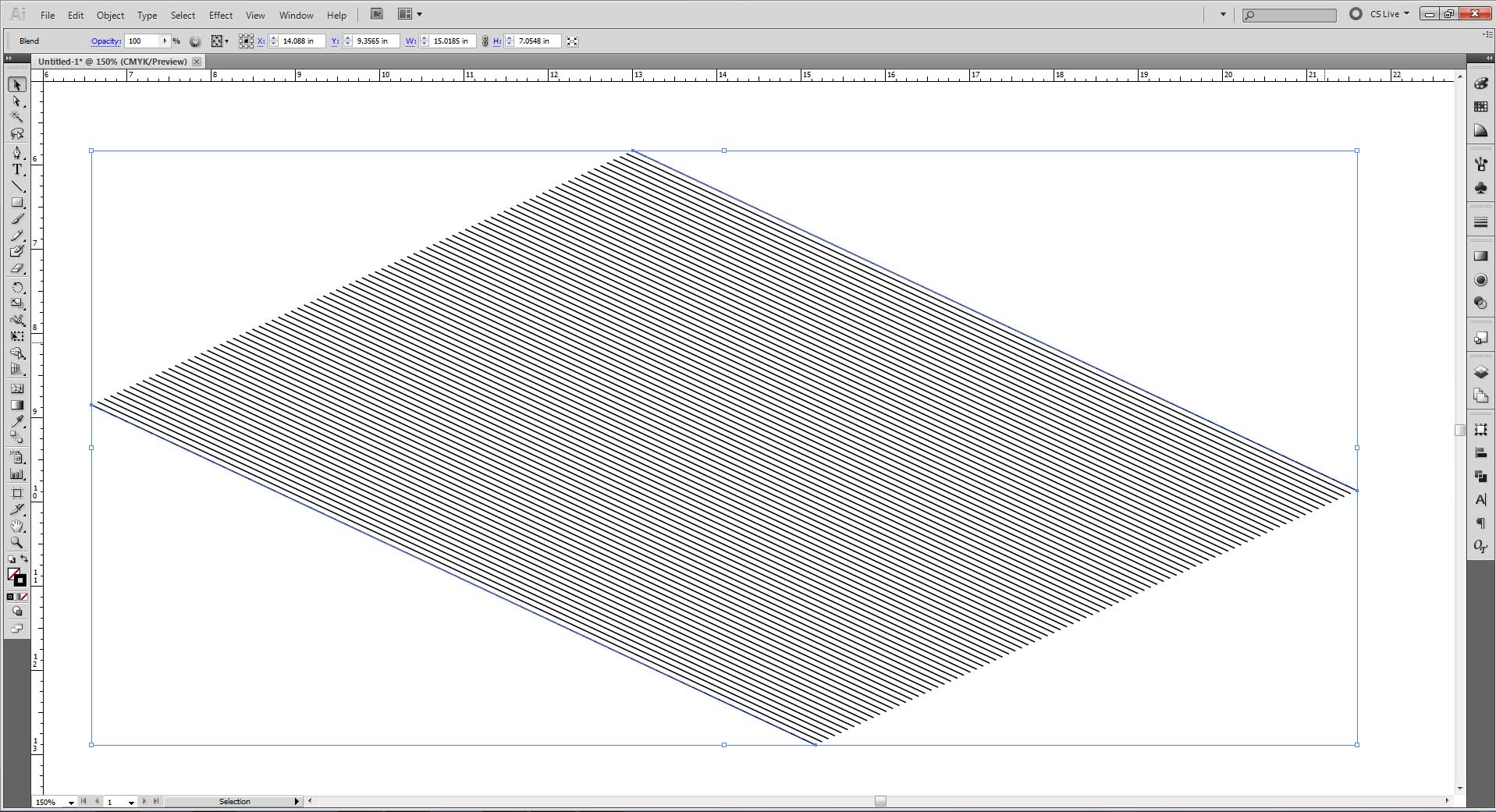Open the Symbols panel in the right dock
The image size is (1496, 812).
pos(1480,188)
